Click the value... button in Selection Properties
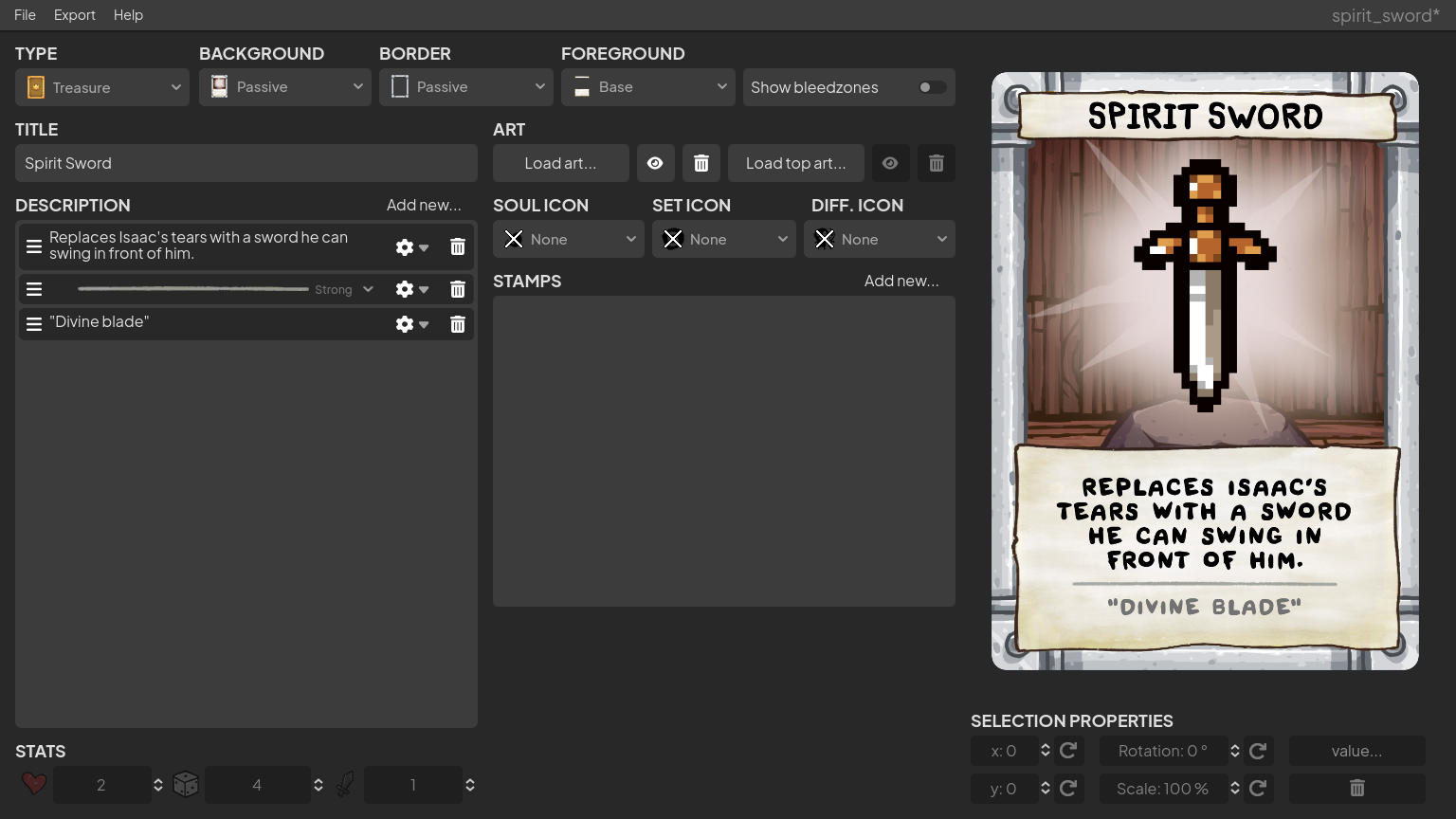 (x=1357, y=751)
